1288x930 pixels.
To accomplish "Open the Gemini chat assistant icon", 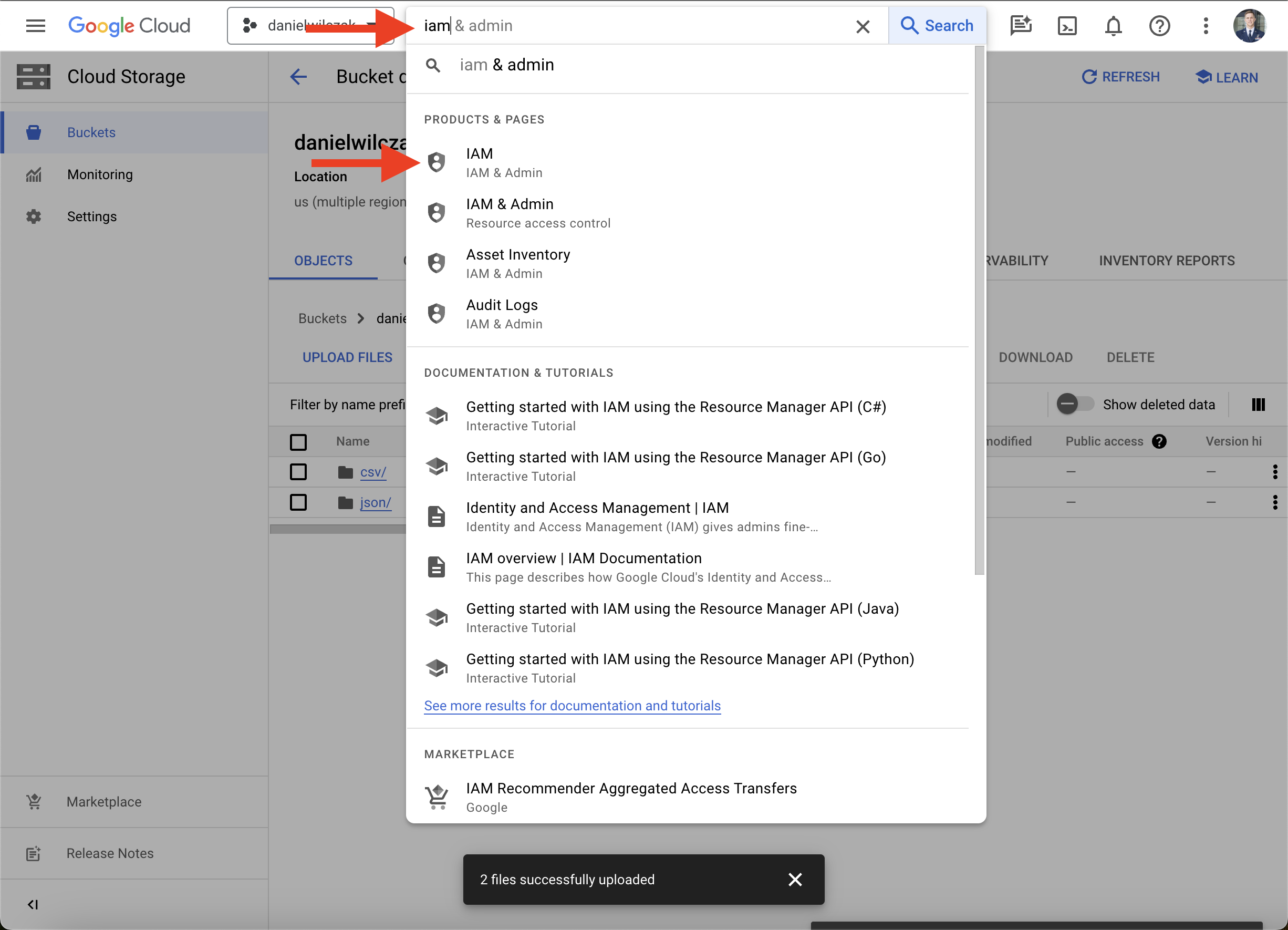I will point(1021,26).
